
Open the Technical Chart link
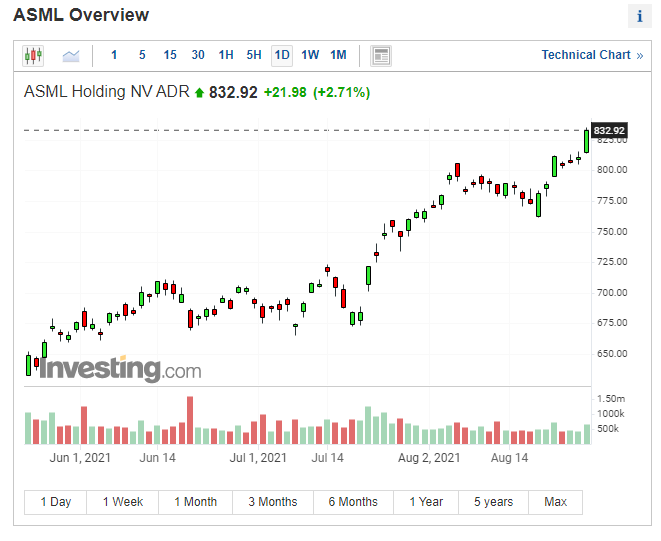tap(592, 55)
